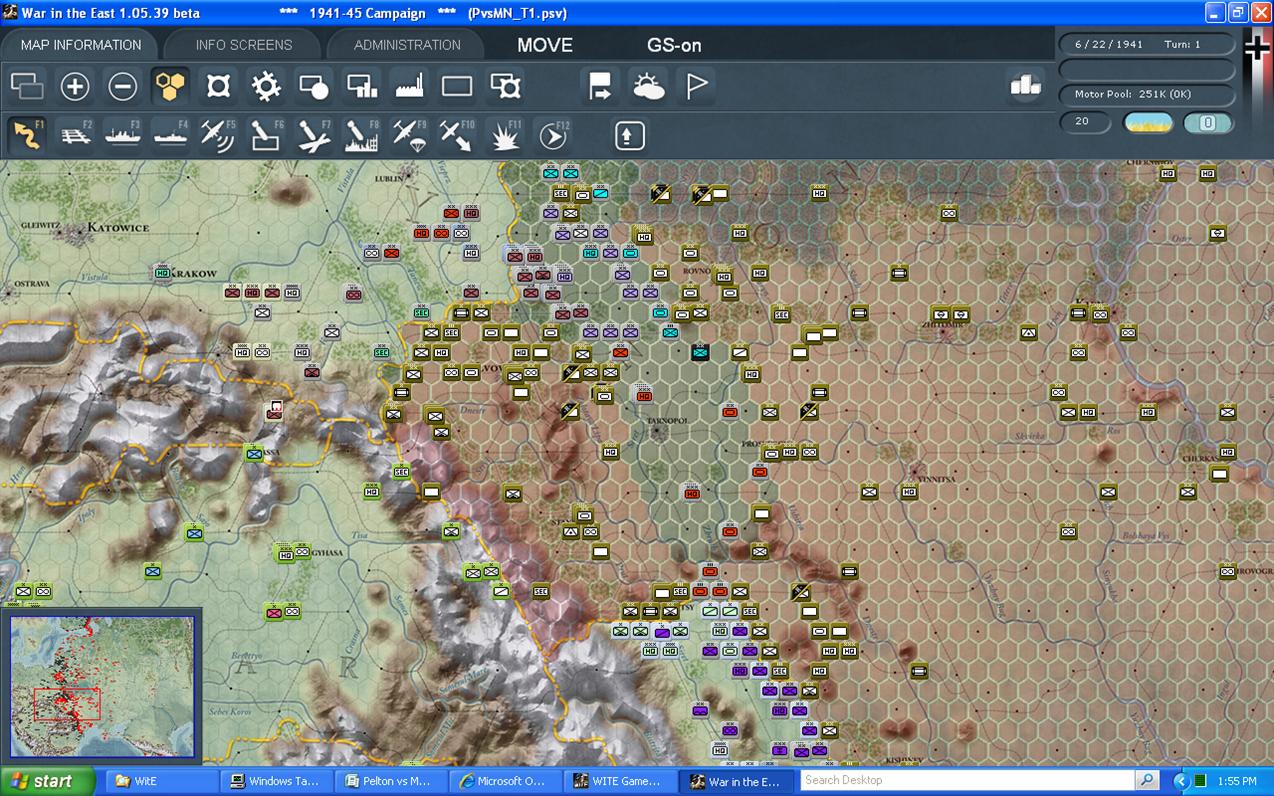Select the F8 bomb city mode

[x=362, y=135]
